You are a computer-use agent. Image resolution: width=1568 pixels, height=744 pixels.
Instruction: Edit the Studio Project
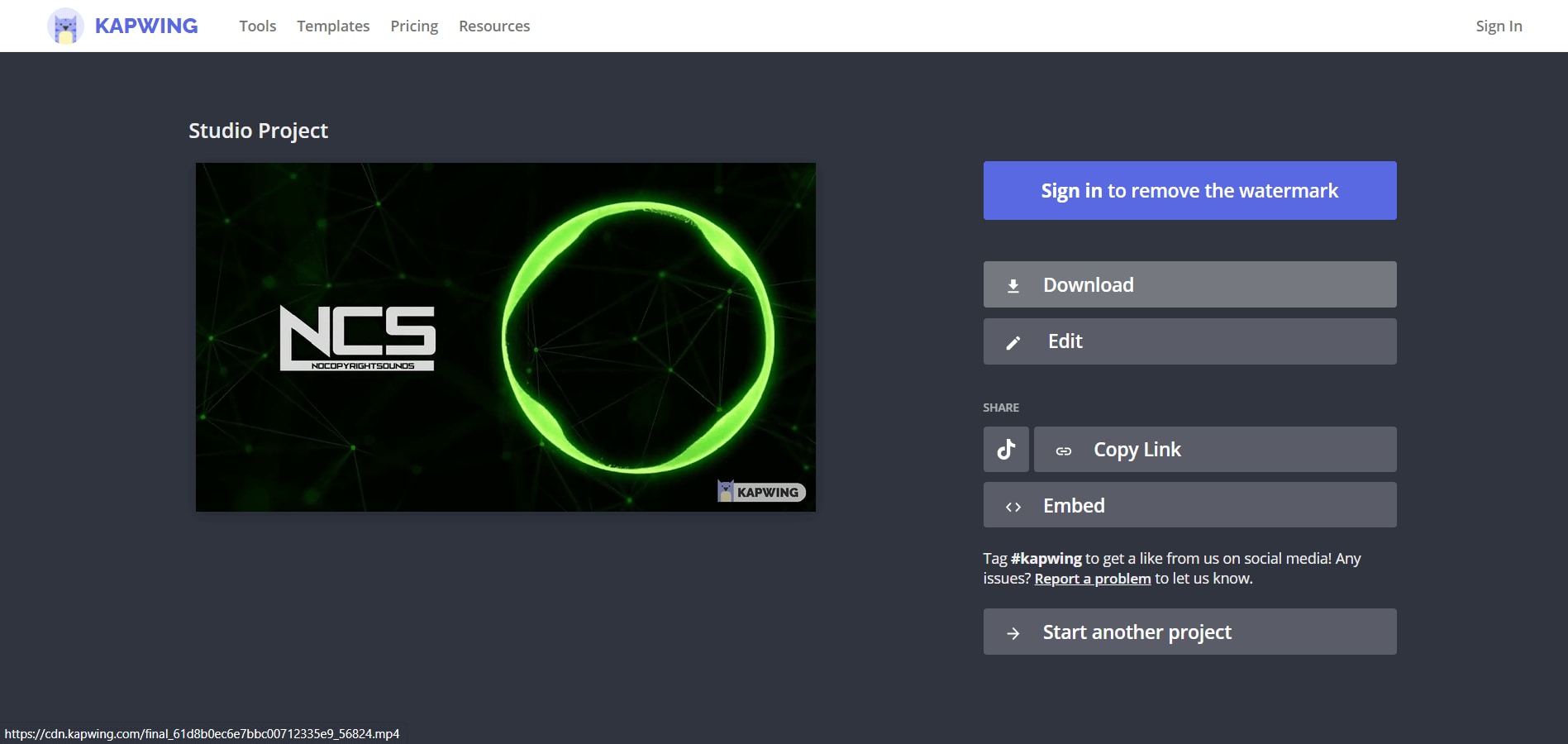[1189, 341]
